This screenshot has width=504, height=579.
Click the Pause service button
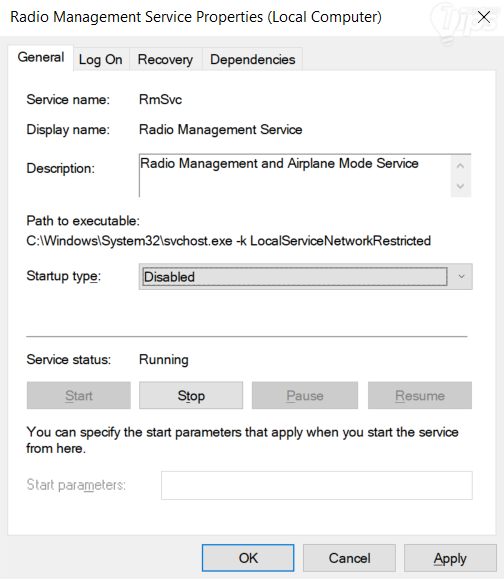[305, 395]
